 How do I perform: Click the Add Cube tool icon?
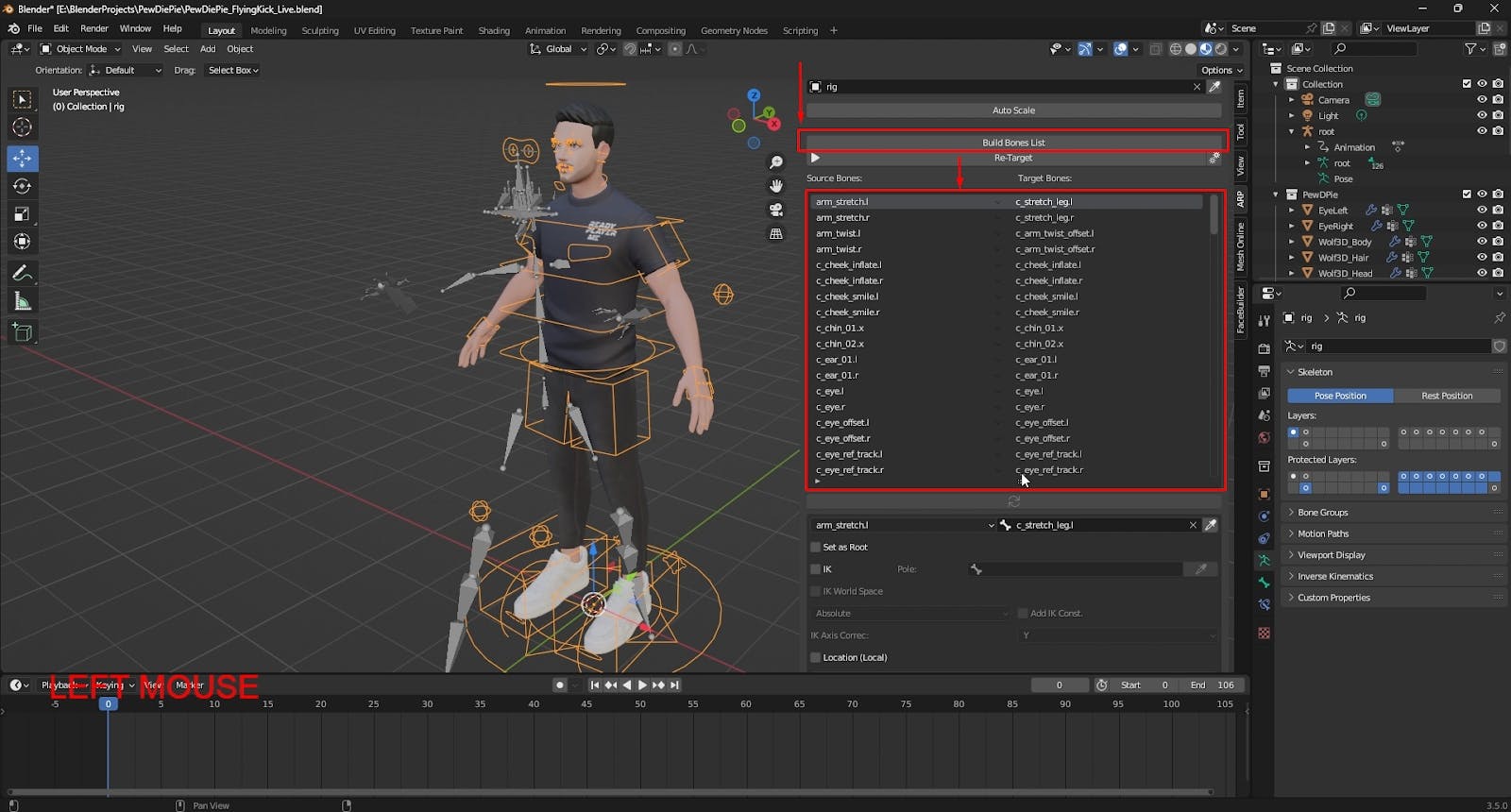point(22,332)
